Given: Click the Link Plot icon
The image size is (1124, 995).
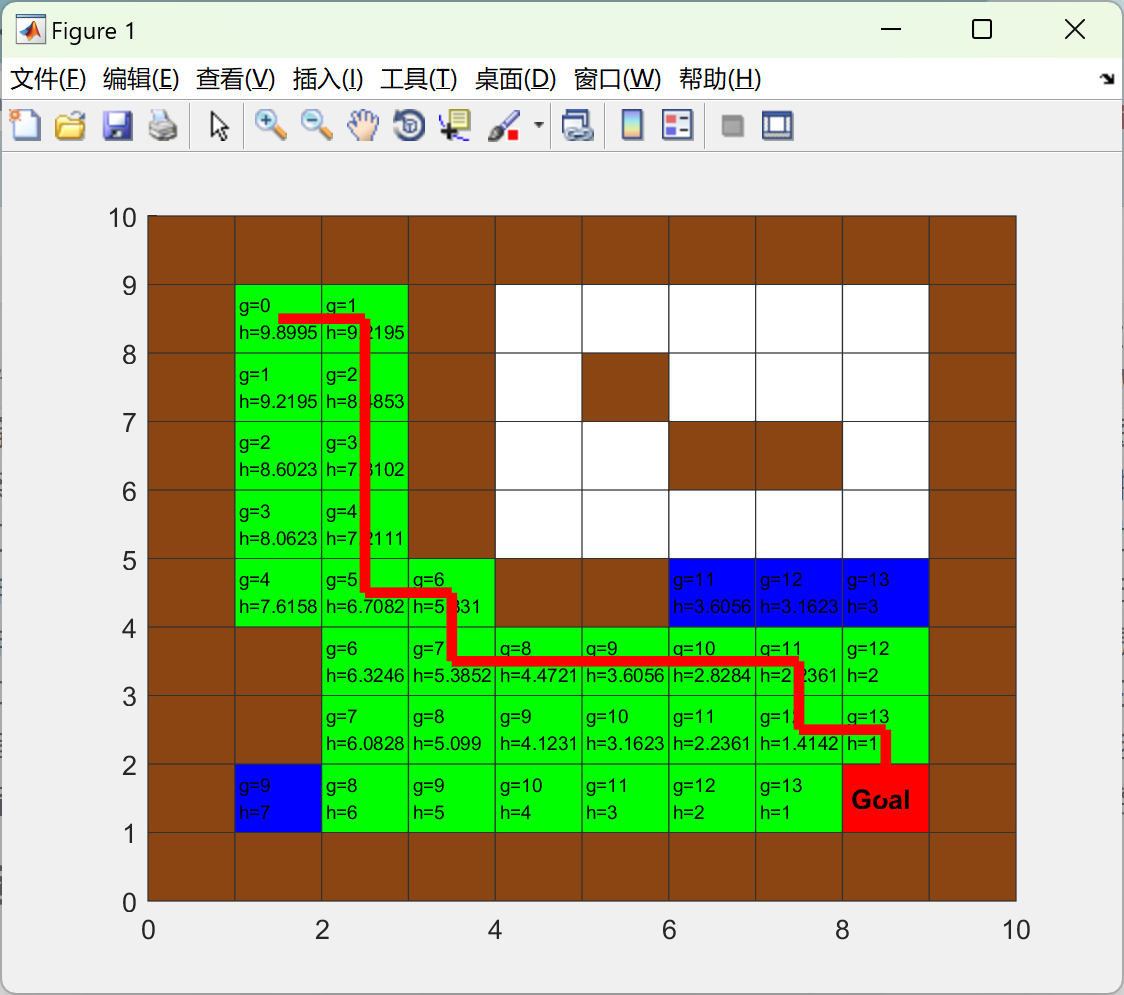Looking at the screenshot, I should tap(578, 125).
